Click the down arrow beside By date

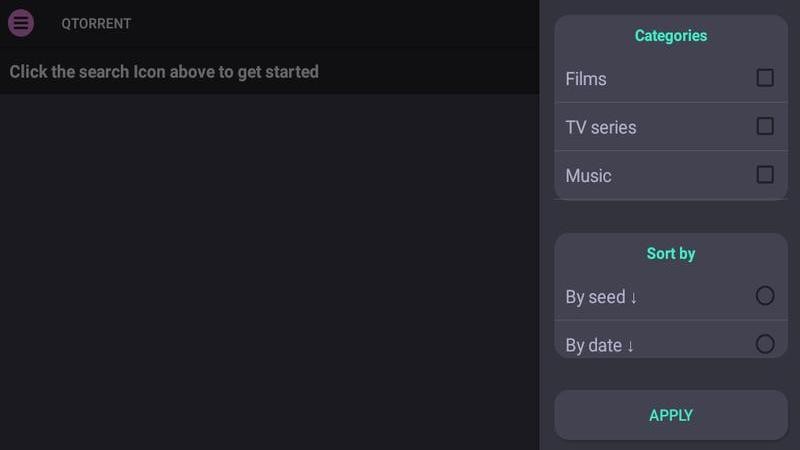tap(631, 345)
